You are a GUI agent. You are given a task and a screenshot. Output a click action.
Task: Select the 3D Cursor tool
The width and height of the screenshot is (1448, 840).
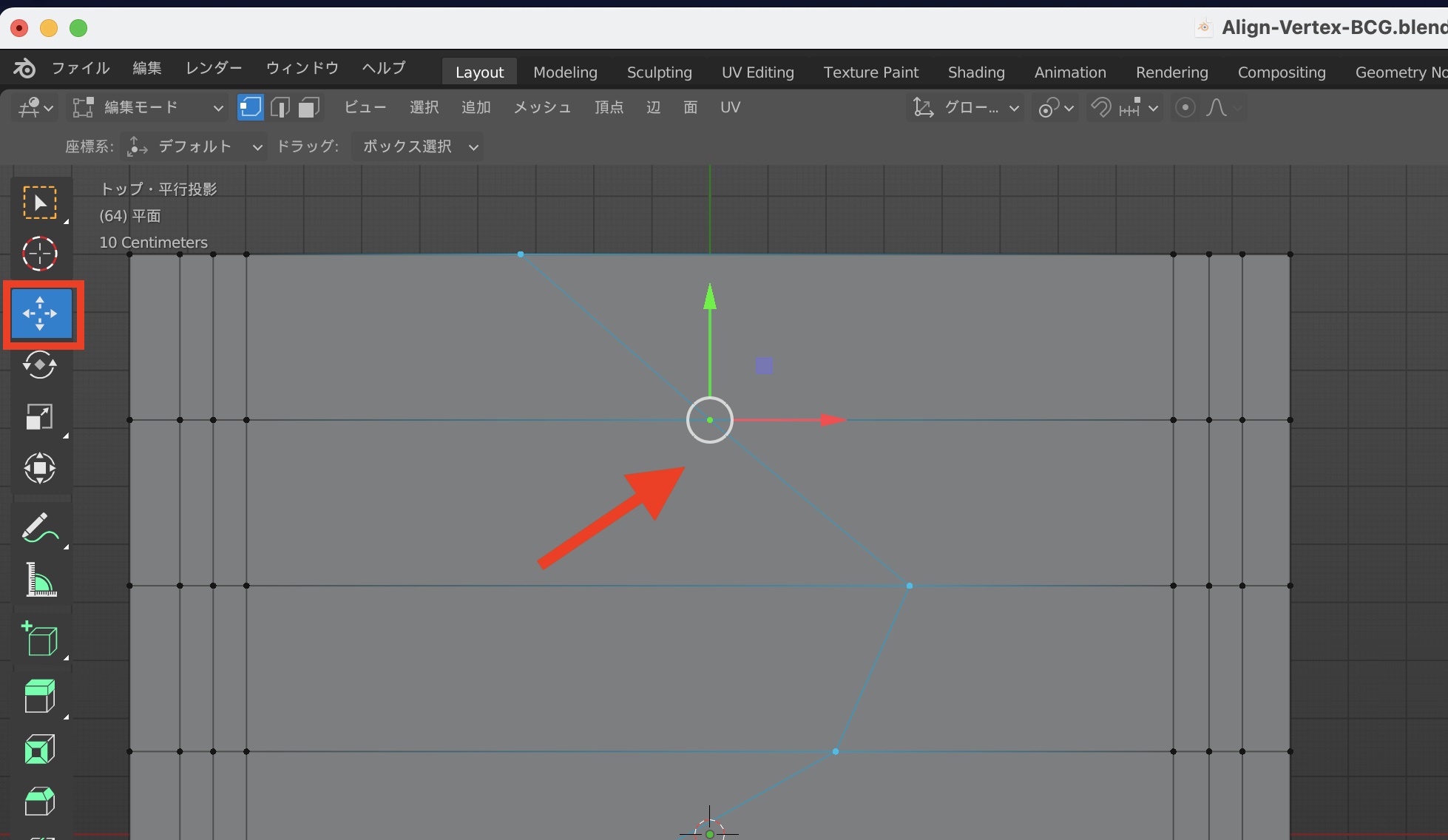pos(40,254)
